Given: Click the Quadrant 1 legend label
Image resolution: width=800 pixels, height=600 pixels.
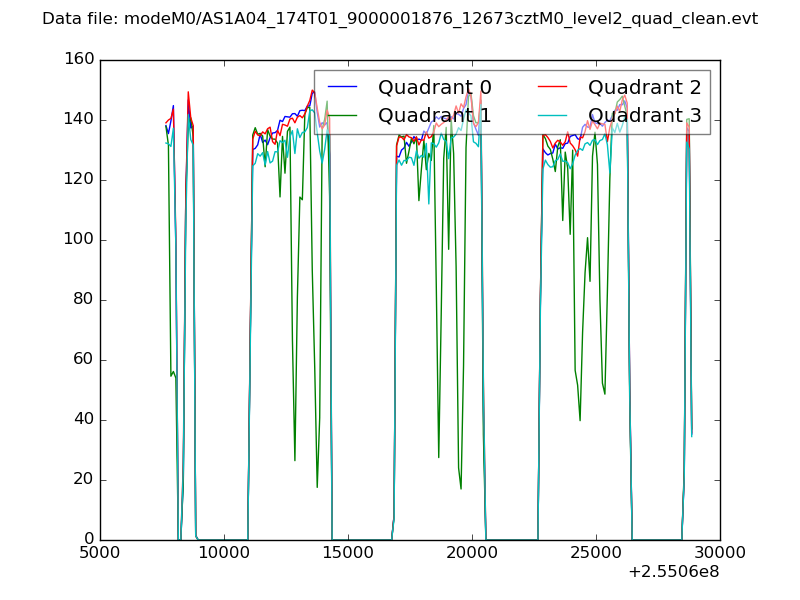Looking at the screenshot, I should point(434,116).
